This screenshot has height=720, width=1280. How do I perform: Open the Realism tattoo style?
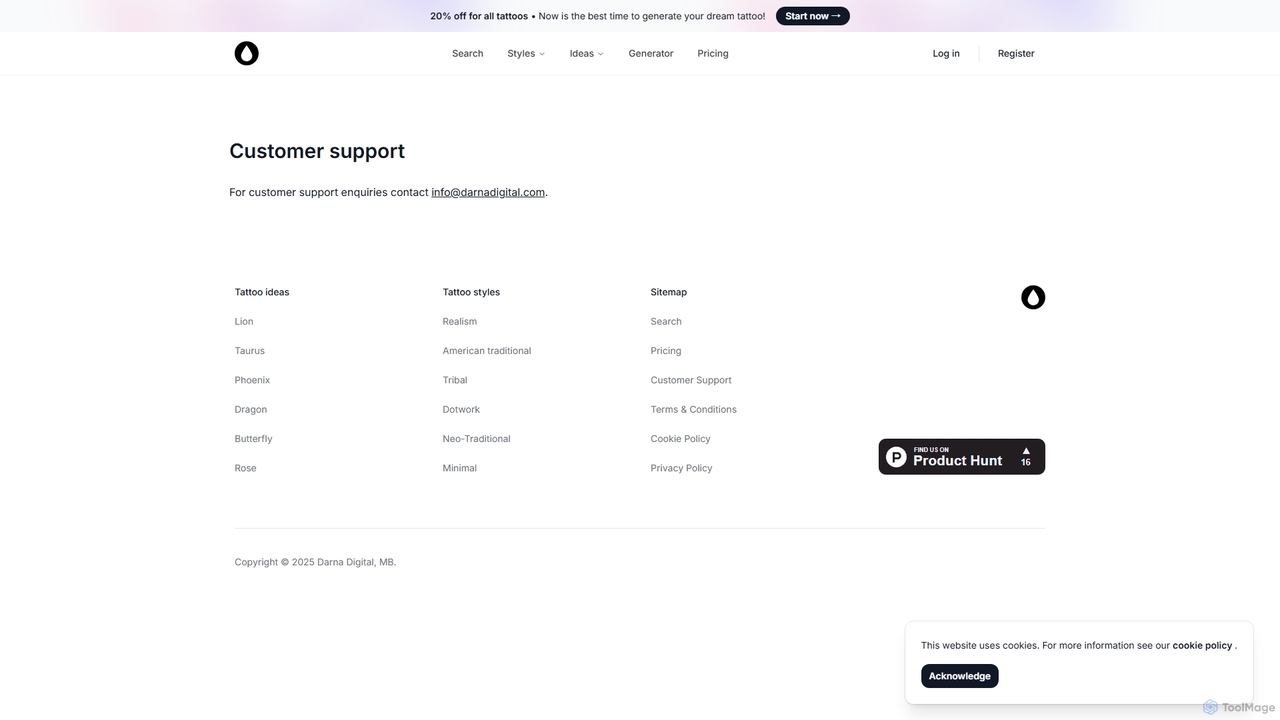[460, 322]
